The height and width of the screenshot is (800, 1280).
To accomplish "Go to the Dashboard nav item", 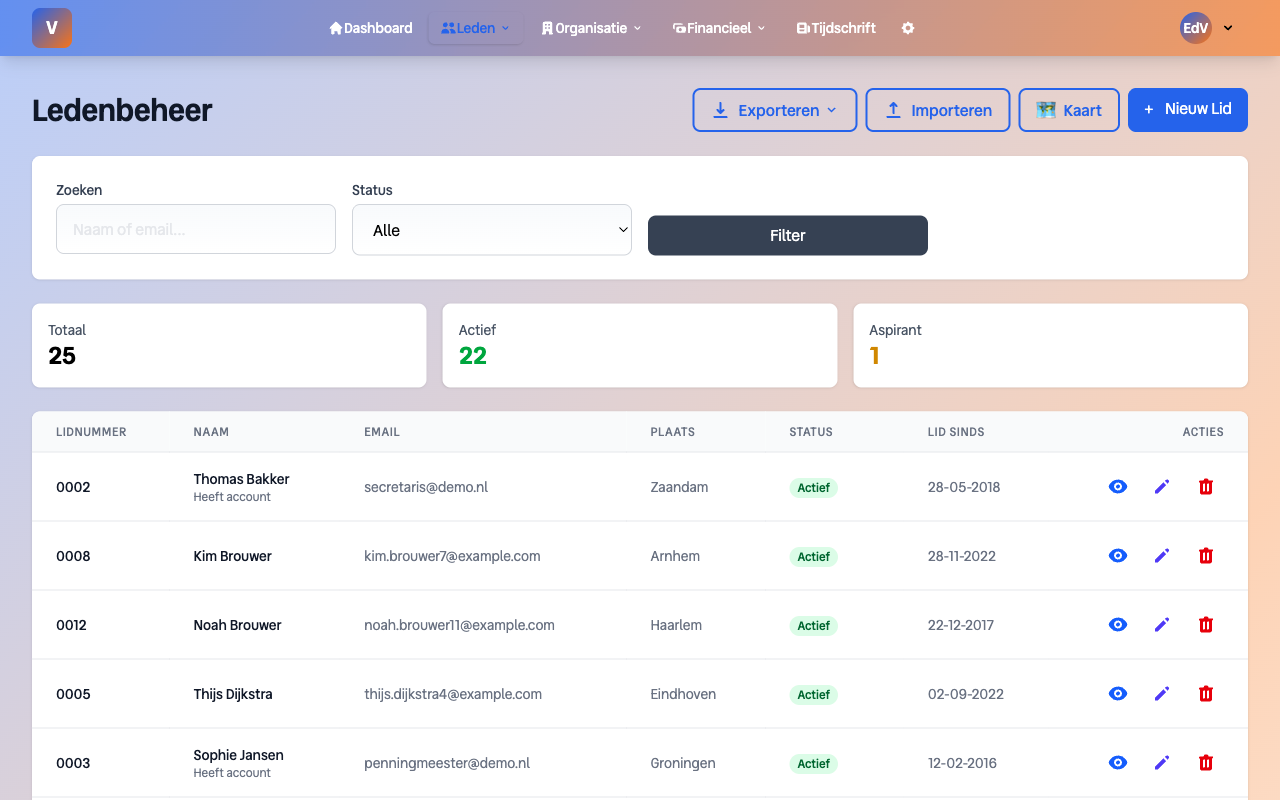I will [x=371, y=28].
